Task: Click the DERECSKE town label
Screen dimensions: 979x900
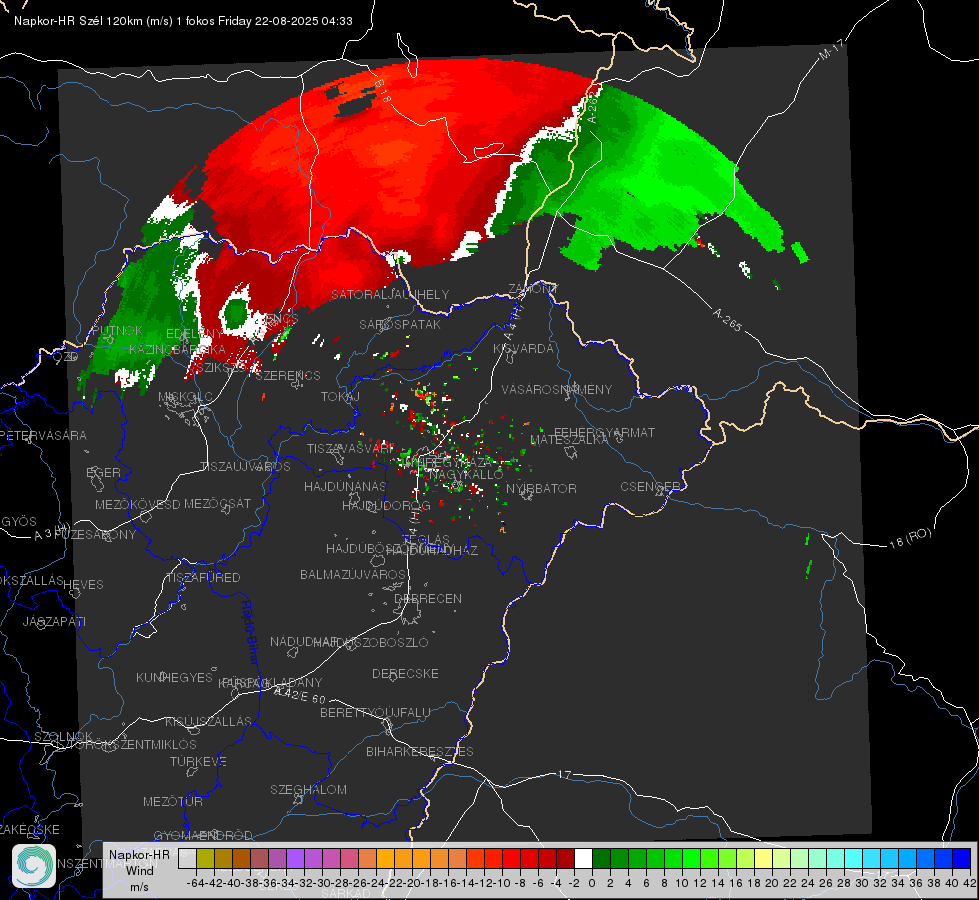Action: click(x=405, y=674)
